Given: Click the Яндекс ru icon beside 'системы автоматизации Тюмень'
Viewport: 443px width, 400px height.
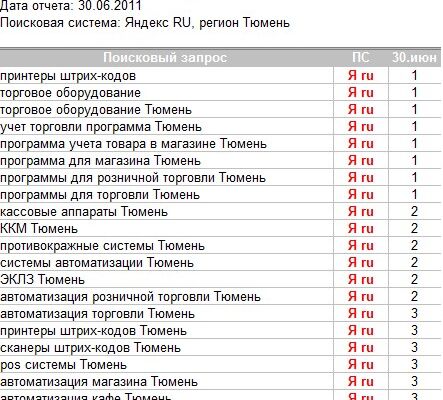Looking at the screenshot, I should click(361, 263).
